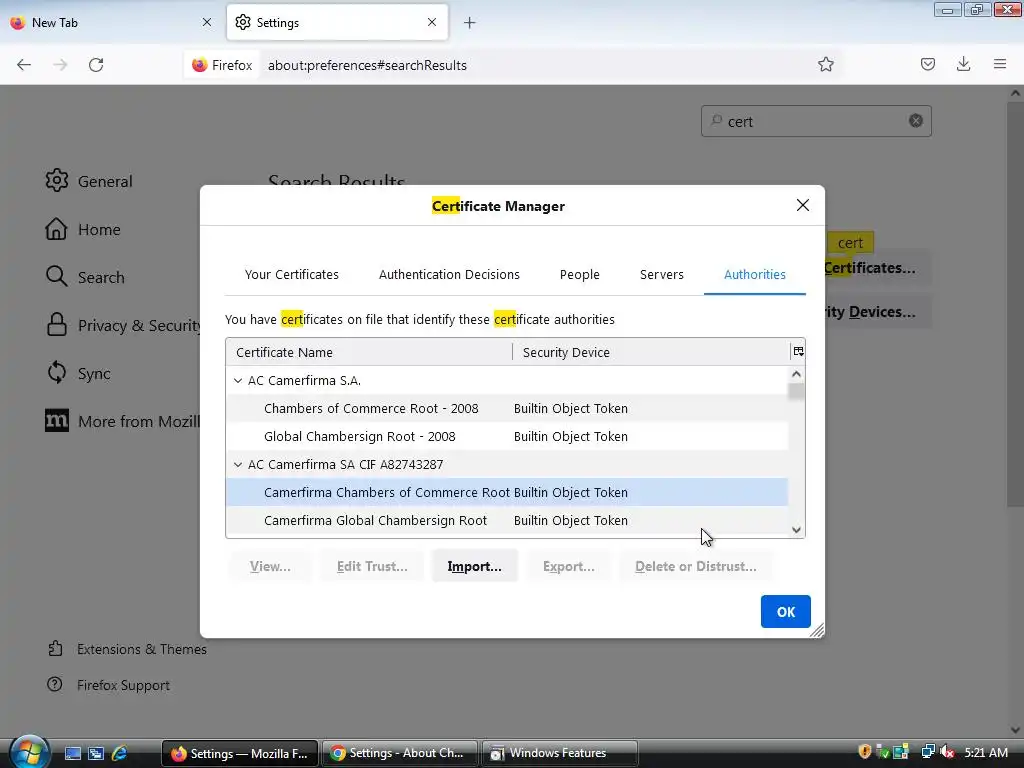The image size is (1024, 768).
Task: Click the network tray icon
Action: tap(927, 752)
